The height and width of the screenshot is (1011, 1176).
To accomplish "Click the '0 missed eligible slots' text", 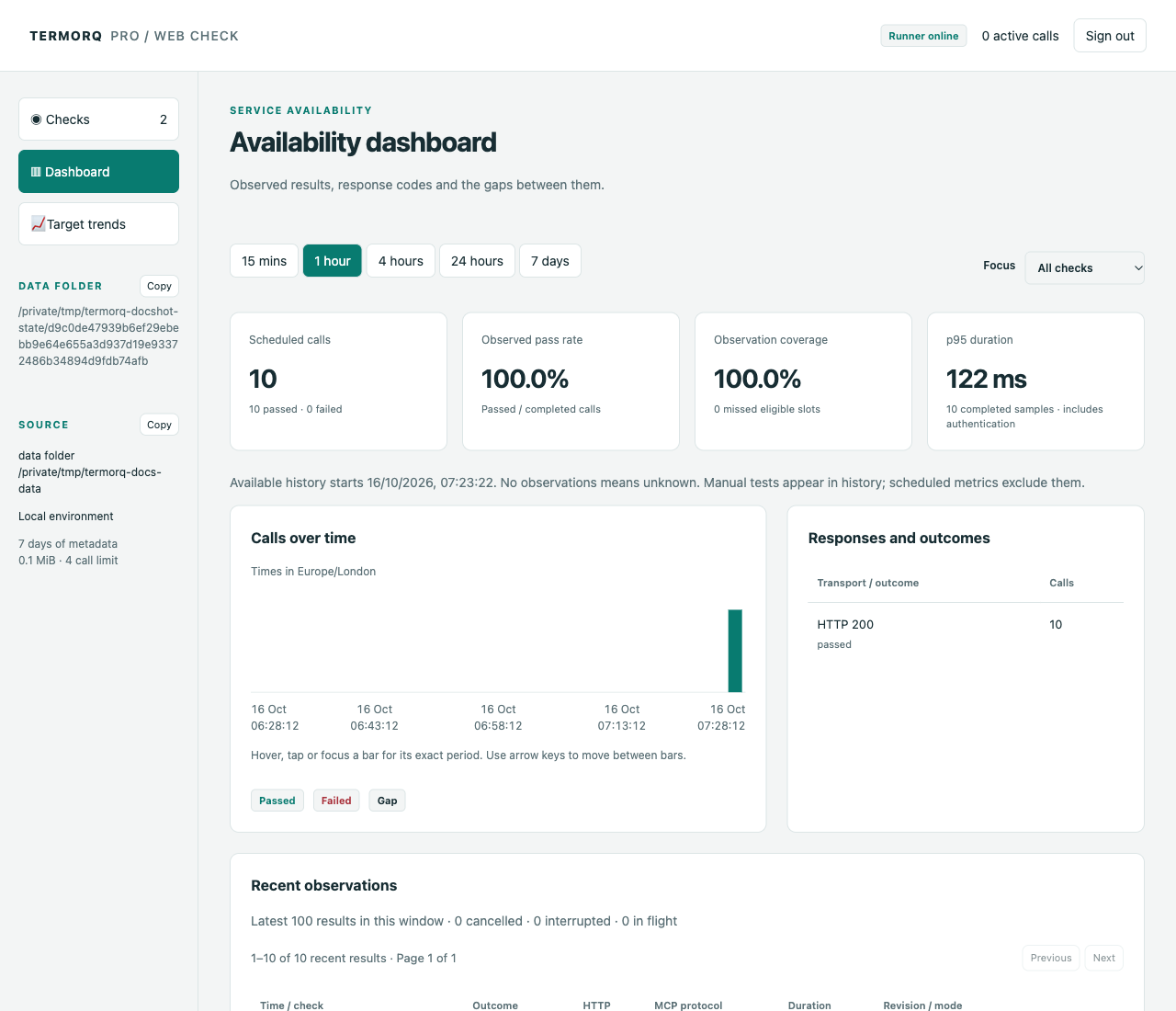I will pyautogui.click(x=767, y=409).
